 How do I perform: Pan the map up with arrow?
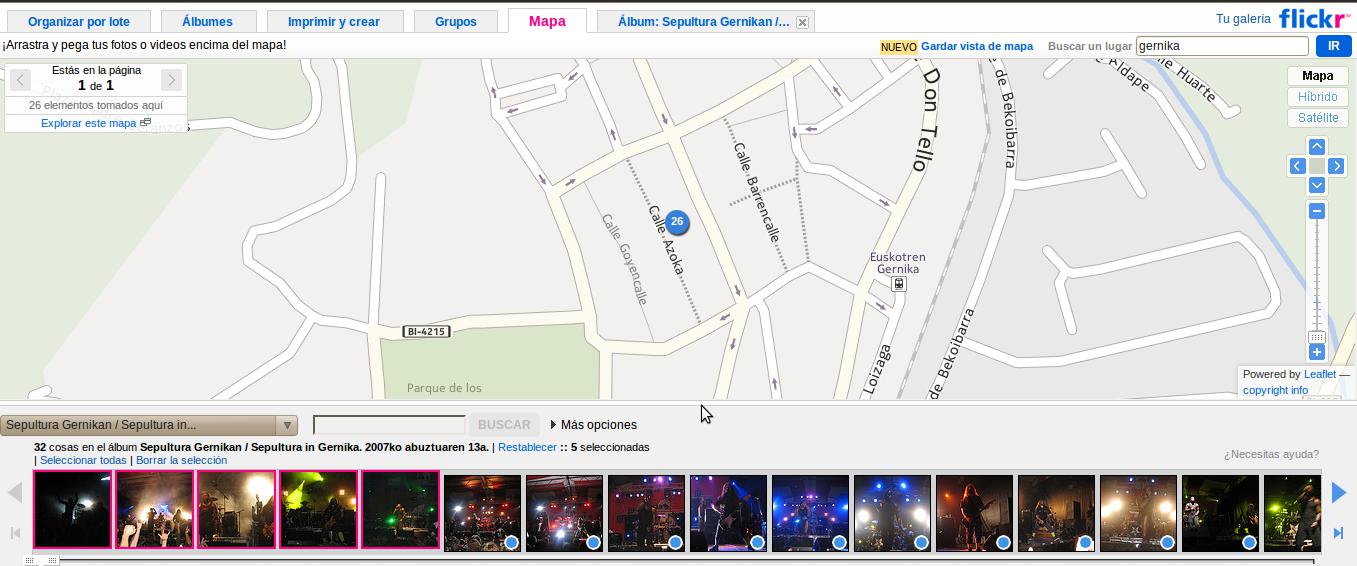click(1317, 147)
